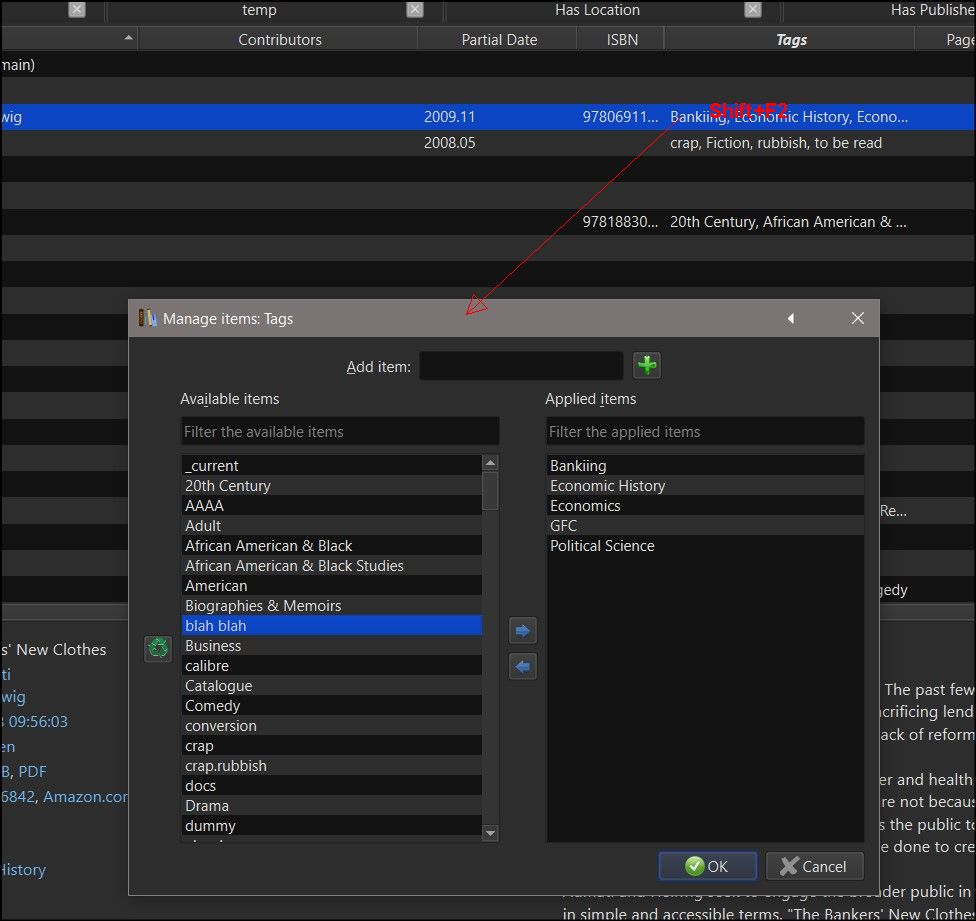Viewport: 976px width, 921px height.
Task: Apply selected tag with right arrow
Action: pos(523,631)
